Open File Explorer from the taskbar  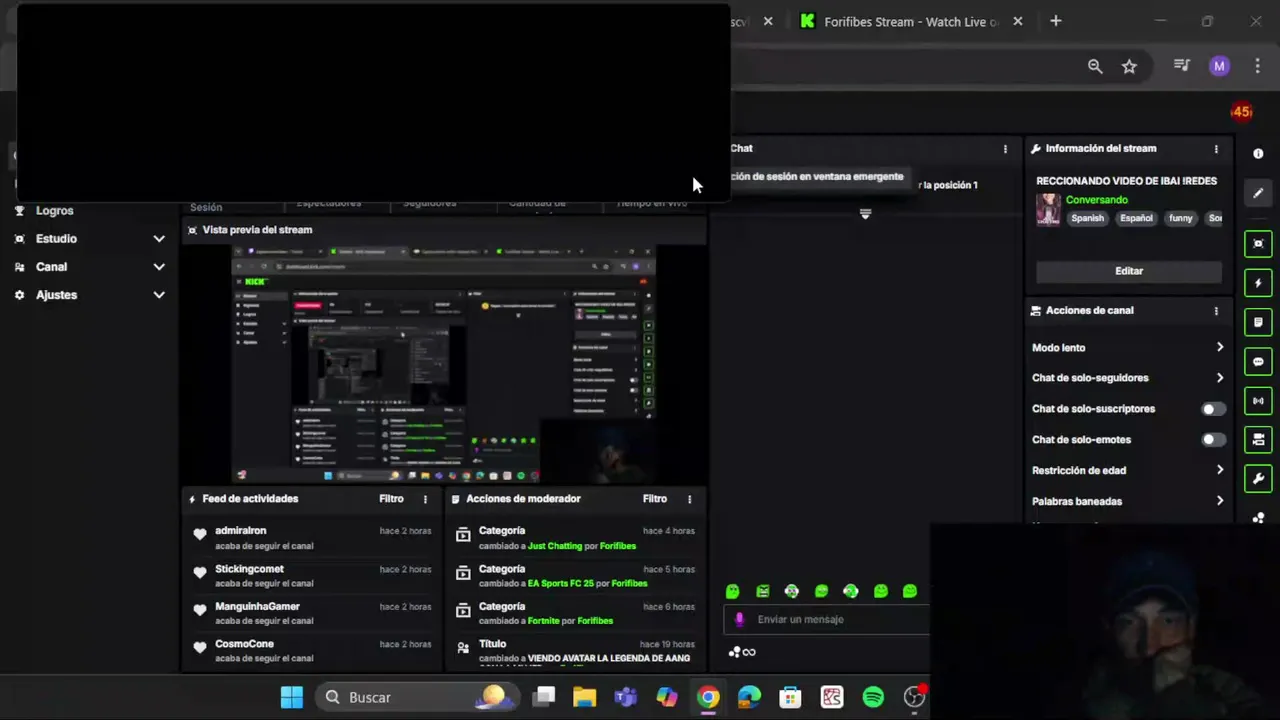click(585, 697)
